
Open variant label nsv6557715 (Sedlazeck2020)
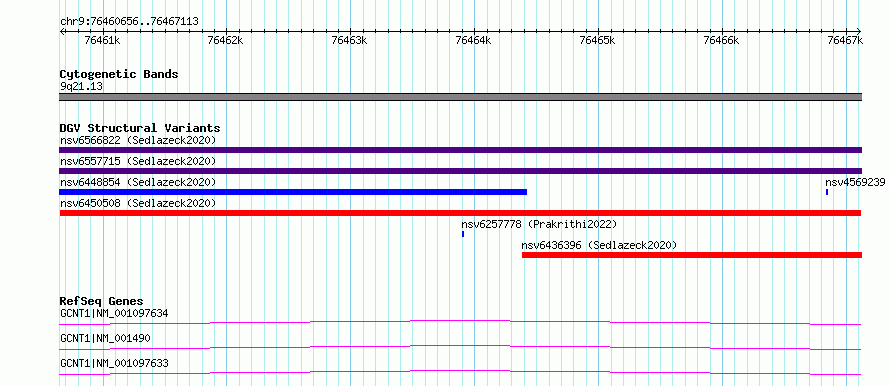point(138,161)
